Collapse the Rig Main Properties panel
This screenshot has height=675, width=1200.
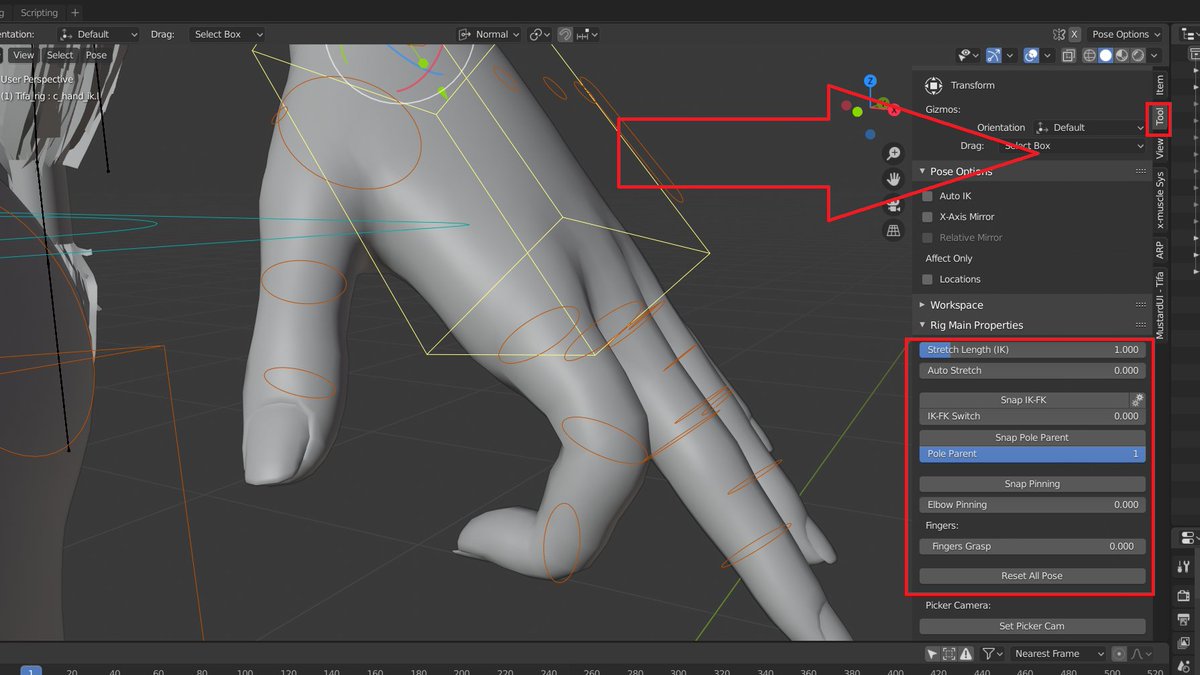(922, 325)
